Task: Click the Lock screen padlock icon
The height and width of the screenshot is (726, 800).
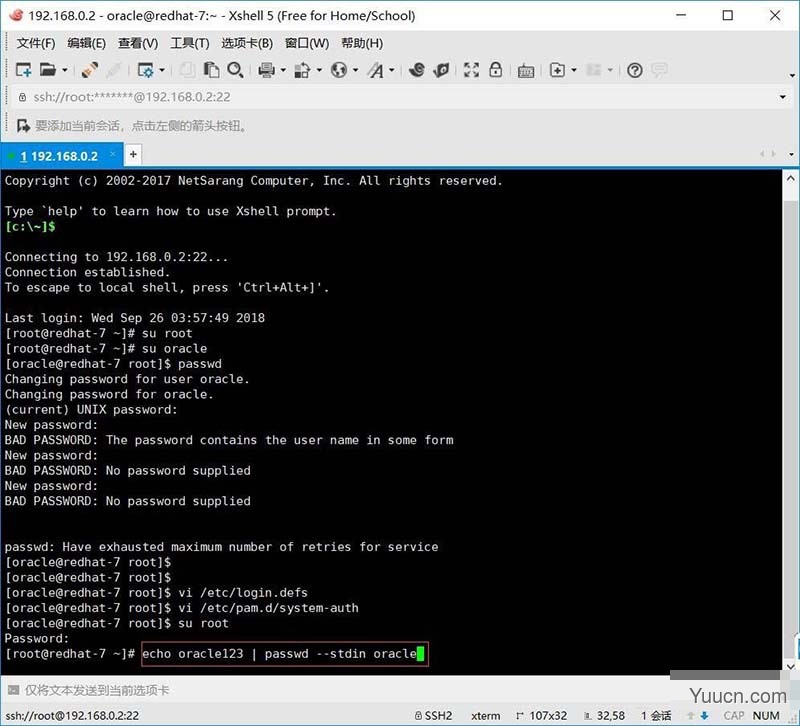Action: [x=495, y=70]
